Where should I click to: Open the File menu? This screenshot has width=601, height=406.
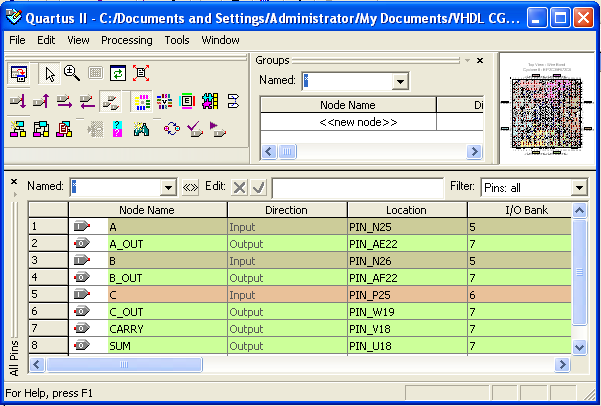pyautogui.click(x=17, y=40)
